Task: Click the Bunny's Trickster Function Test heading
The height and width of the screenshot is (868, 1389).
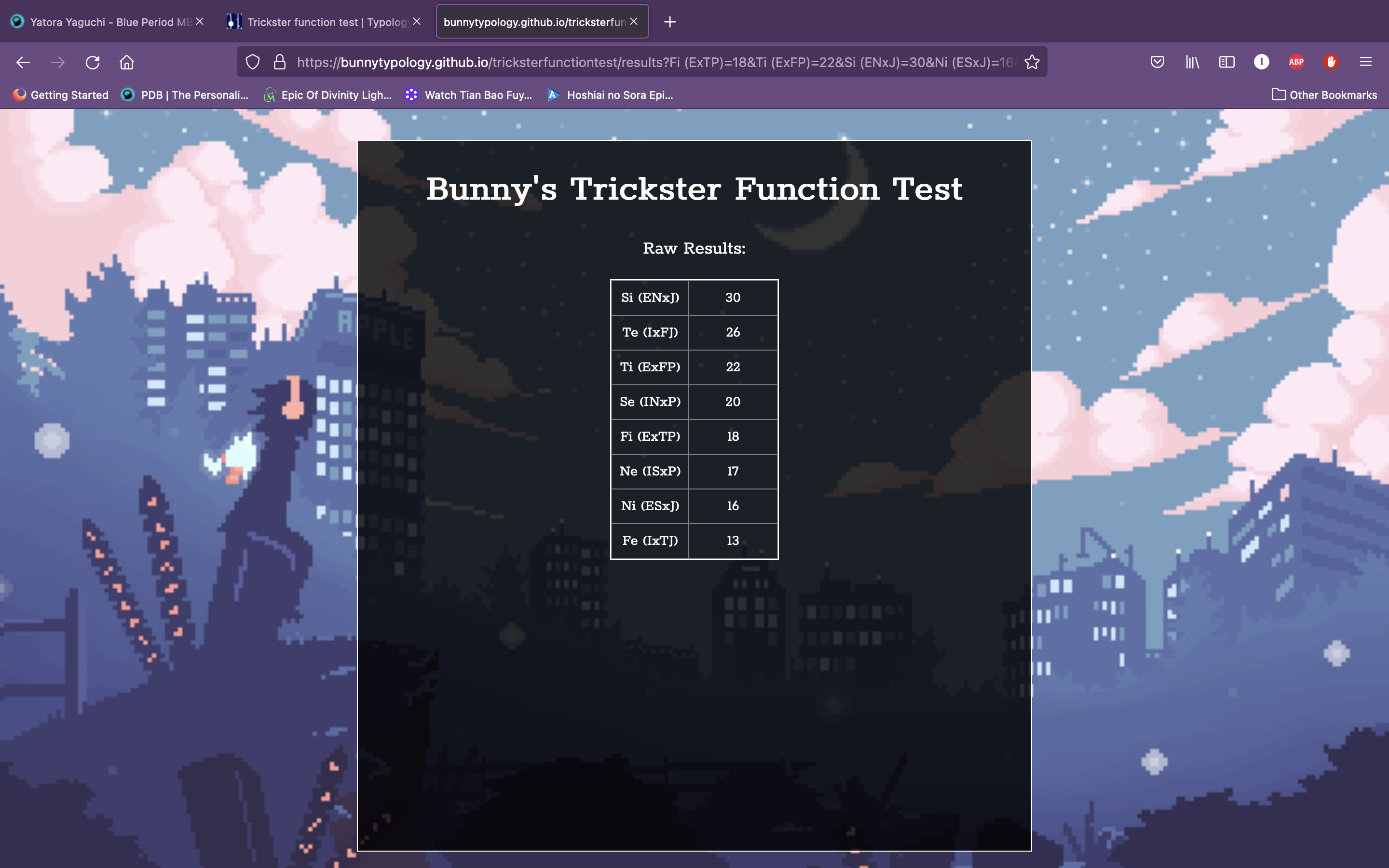Action: [x=694, y=189]
